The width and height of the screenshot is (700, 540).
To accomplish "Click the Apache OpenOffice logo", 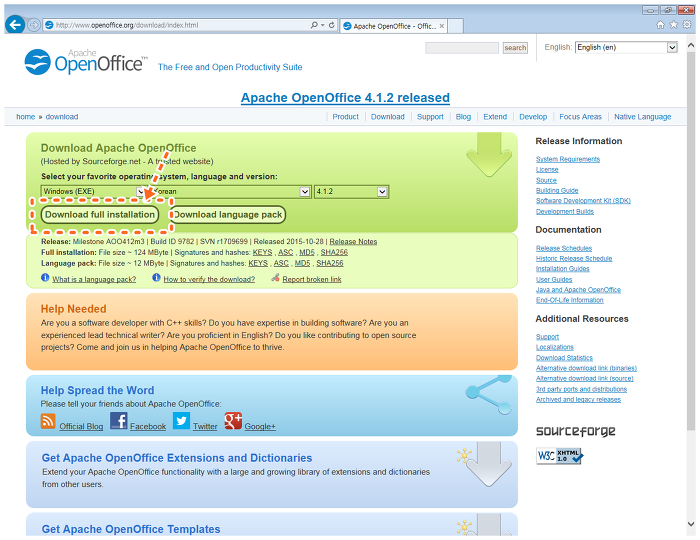I will [x=85, y=62].
